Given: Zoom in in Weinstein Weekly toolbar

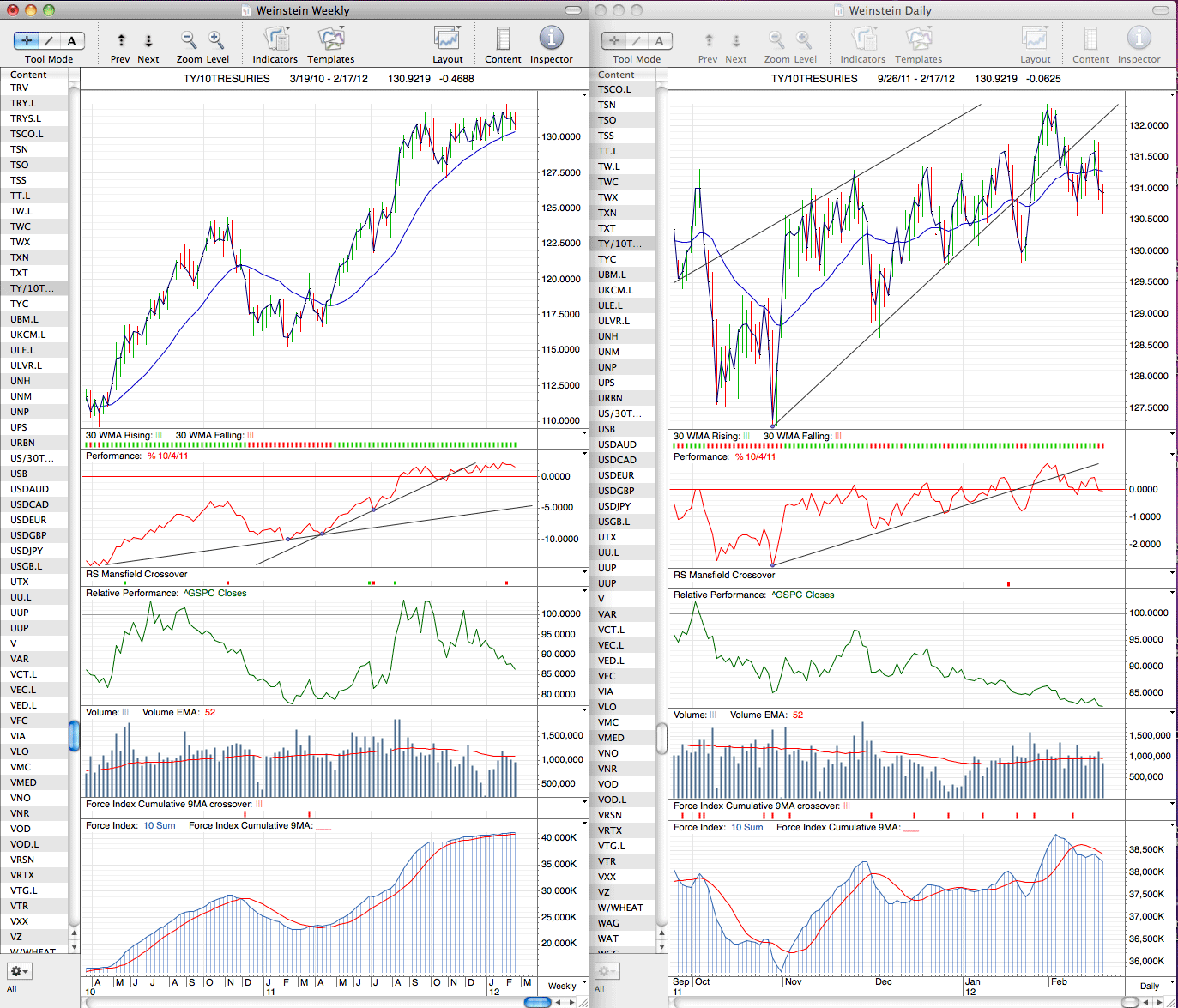Looking at the screenshot, I should point(216,39).
